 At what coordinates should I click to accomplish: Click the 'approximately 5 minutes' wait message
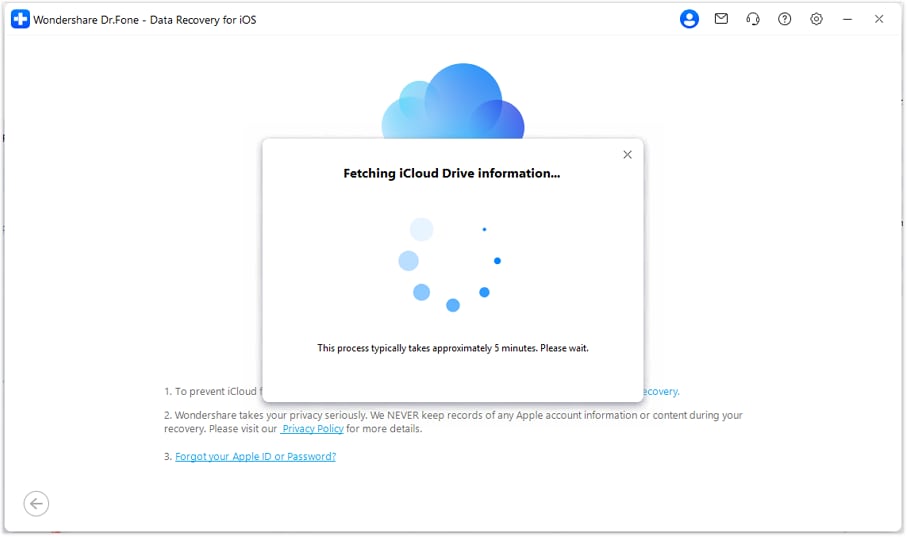[453, 348]
